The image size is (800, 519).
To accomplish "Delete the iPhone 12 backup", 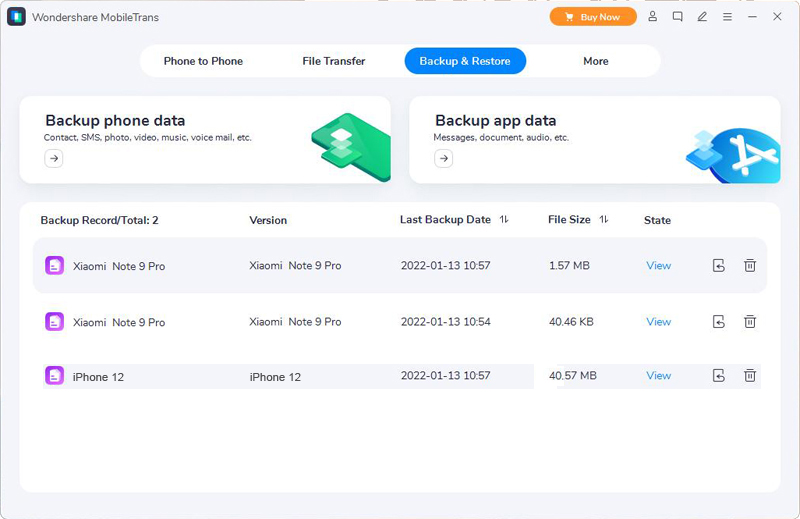I will (x=749, y=376).
